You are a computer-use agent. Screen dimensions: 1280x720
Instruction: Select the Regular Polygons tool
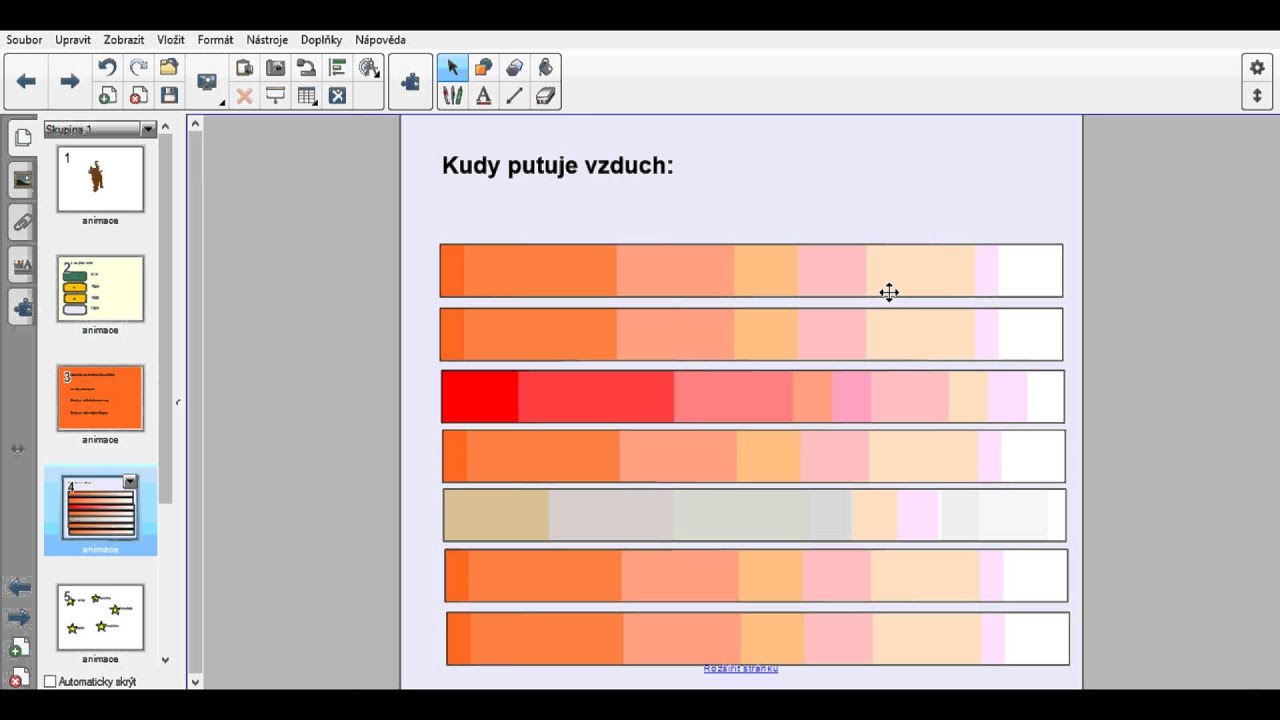[x=514, y=67]
